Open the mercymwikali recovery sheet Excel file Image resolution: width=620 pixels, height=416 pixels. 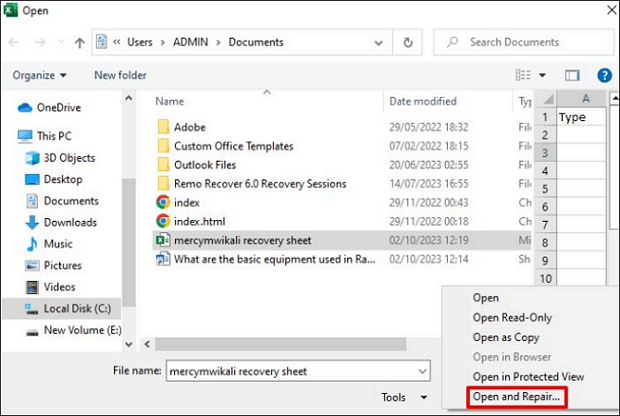click(x=242, y=240)
